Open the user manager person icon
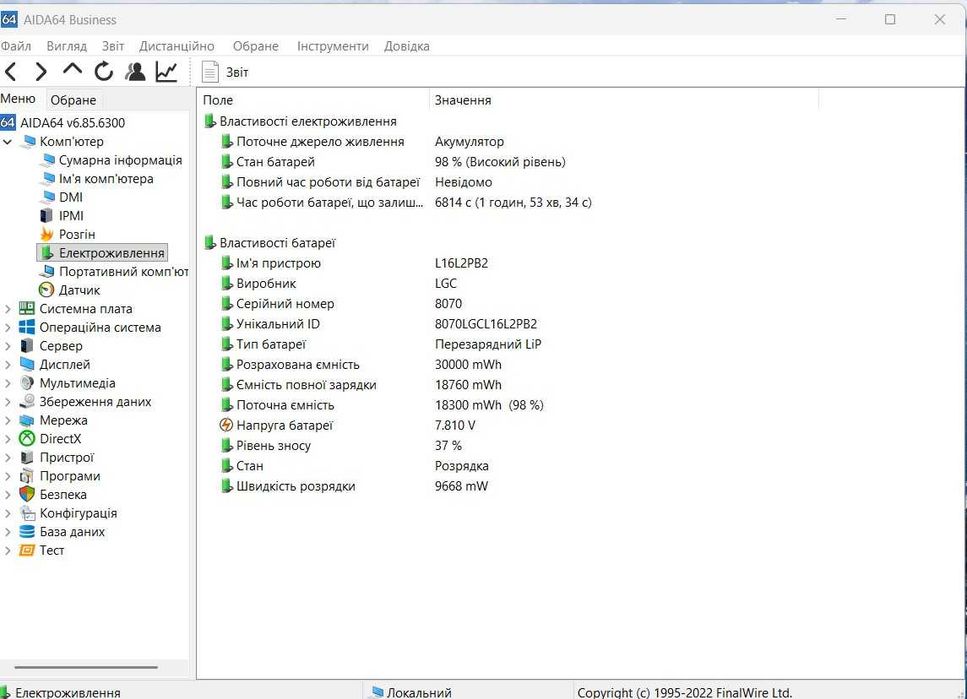 [x=135, y=72]
